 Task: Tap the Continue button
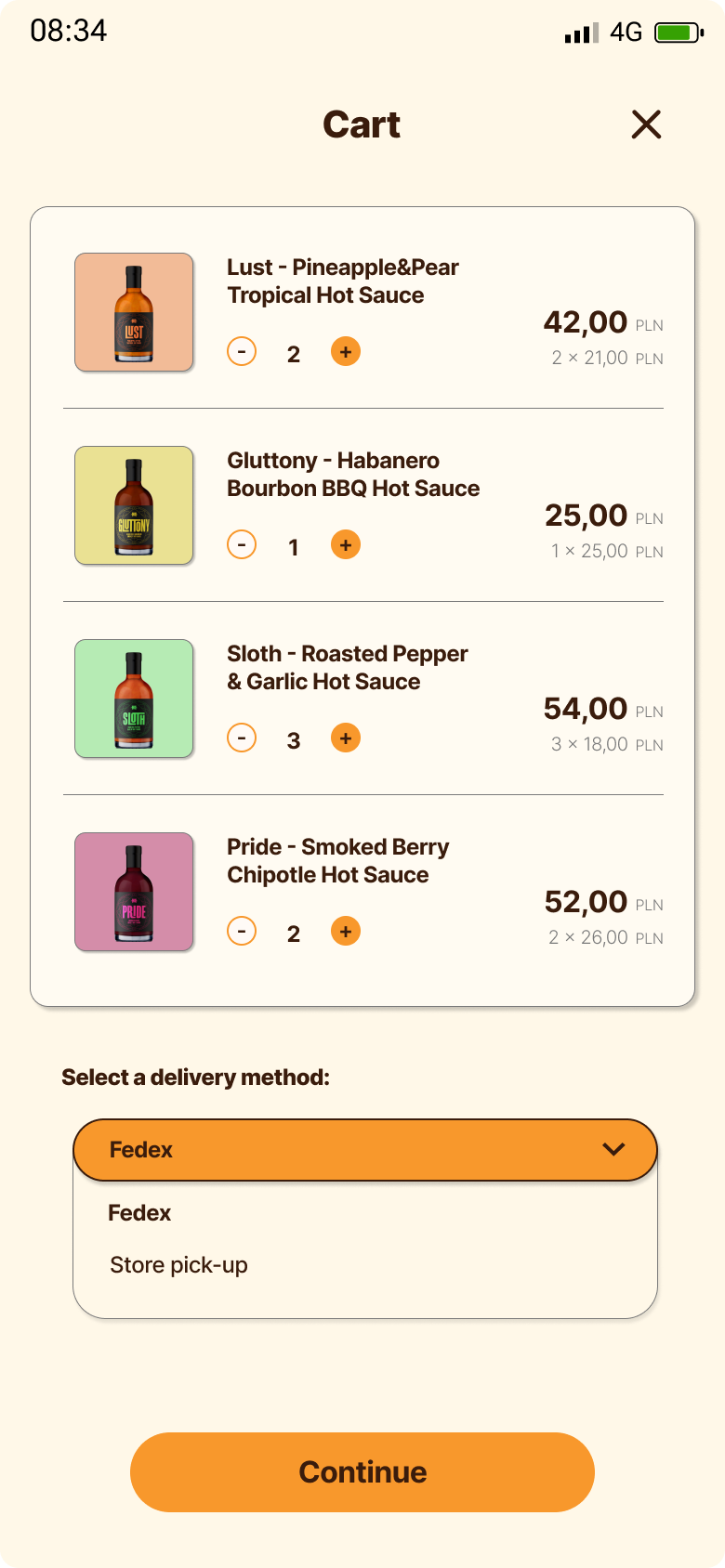362,1472
